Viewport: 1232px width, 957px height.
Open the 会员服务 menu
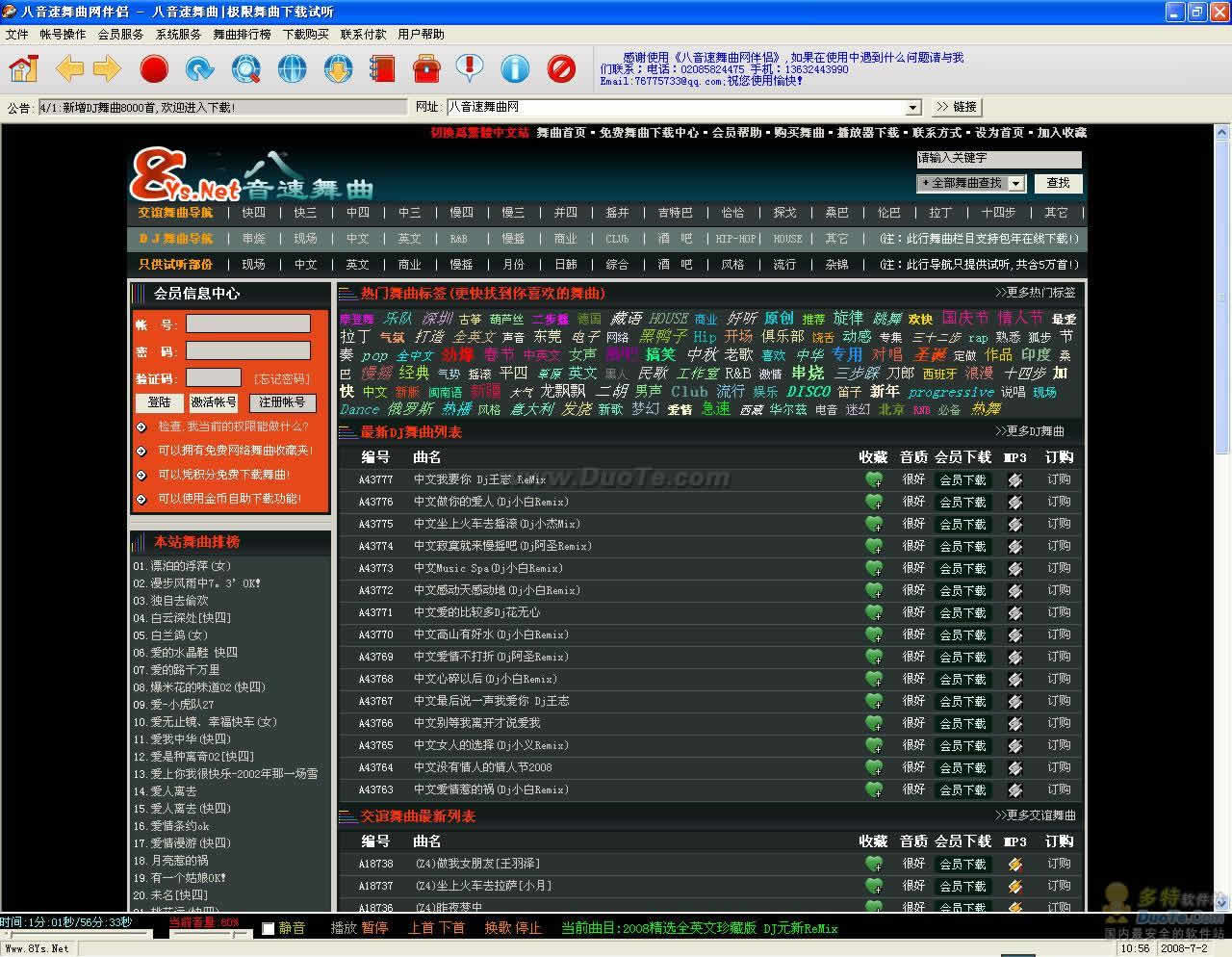pyautogui.click(x=120, y=35)
